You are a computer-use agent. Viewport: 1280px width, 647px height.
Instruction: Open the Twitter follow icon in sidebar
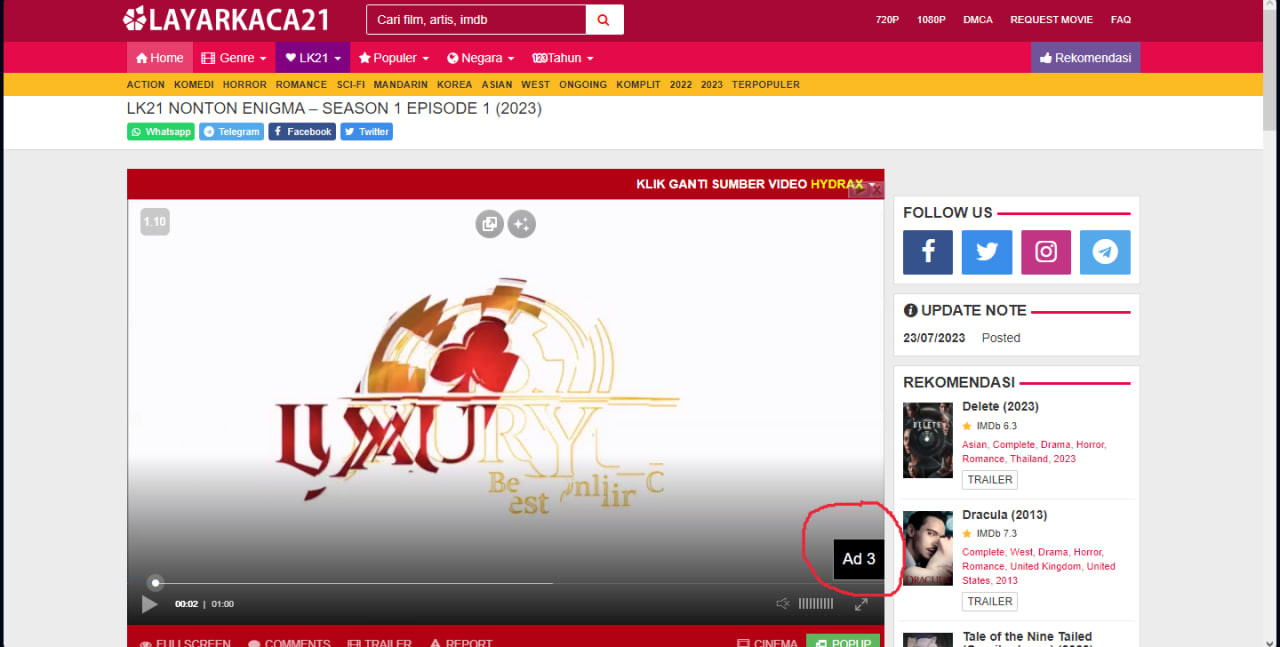(987, 252)
